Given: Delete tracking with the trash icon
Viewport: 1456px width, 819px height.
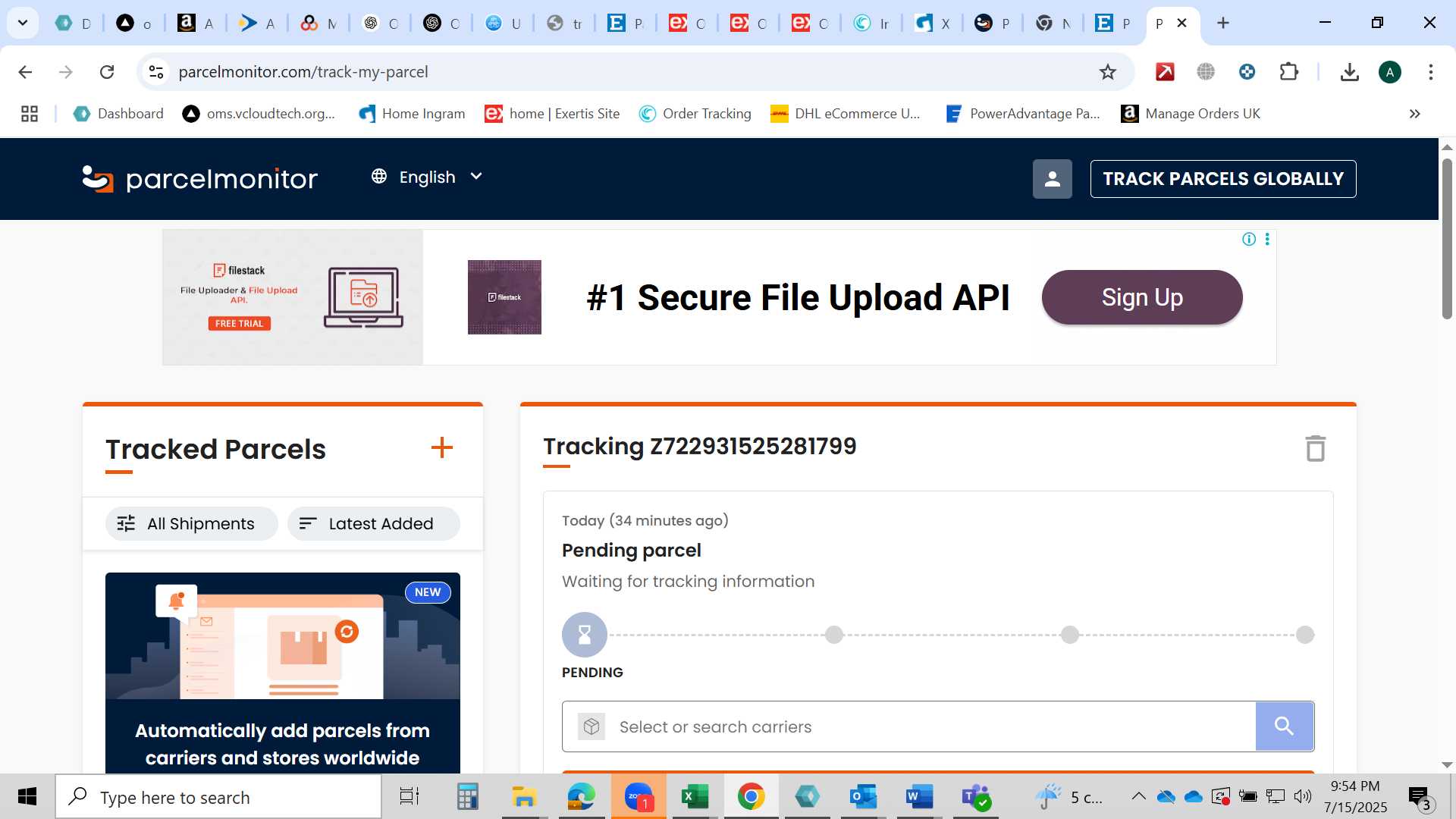Looking at the screenshot, I should (x=1315, y=448).
